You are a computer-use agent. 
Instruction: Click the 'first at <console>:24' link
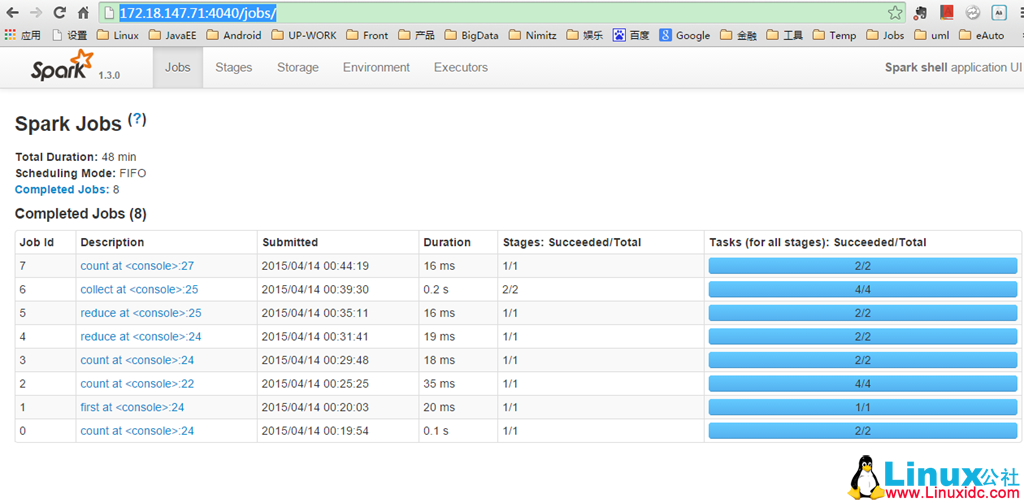click(132, 407)
